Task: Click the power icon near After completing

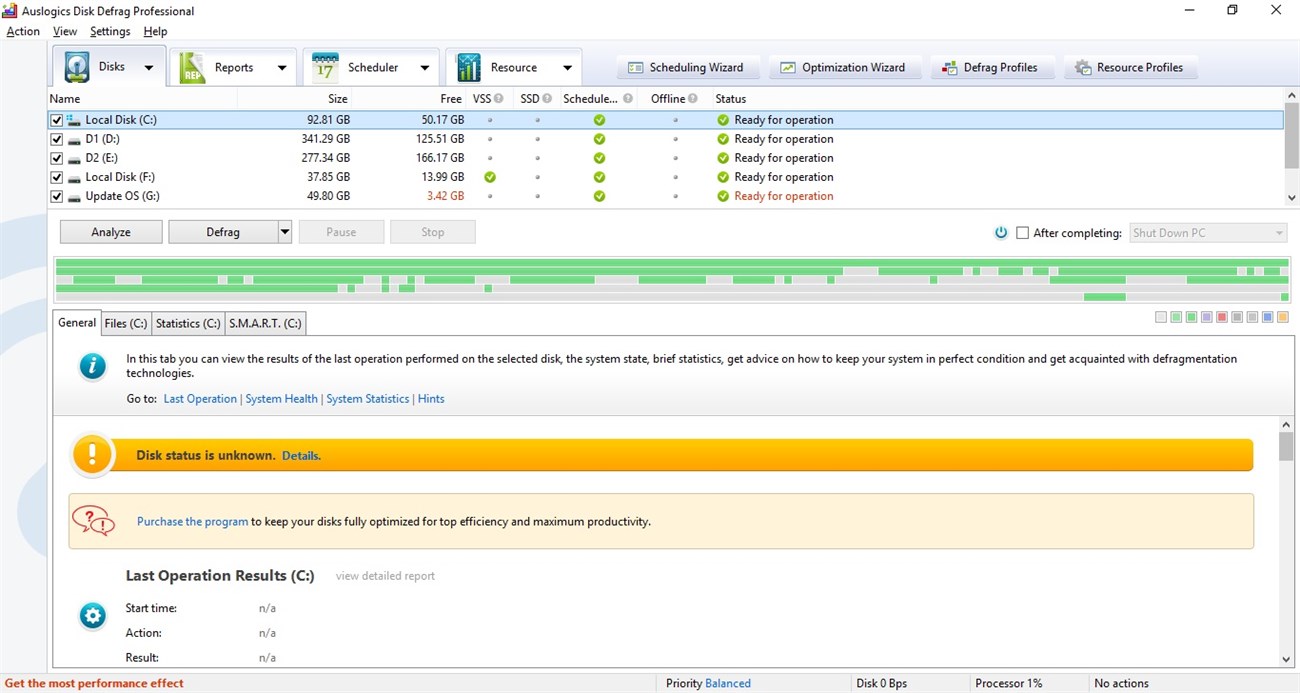Action: [x=1001, y=232]
